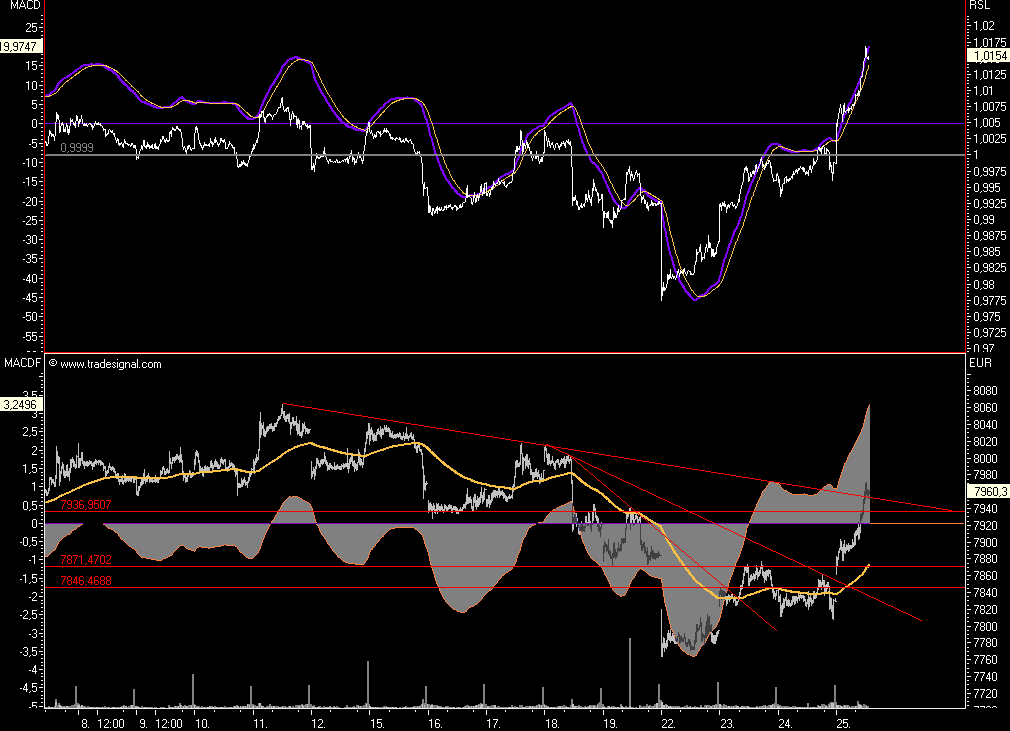Click date 25. on the time axis
1010x731 pixels.
pyautogui.click(x=843, y=721)
